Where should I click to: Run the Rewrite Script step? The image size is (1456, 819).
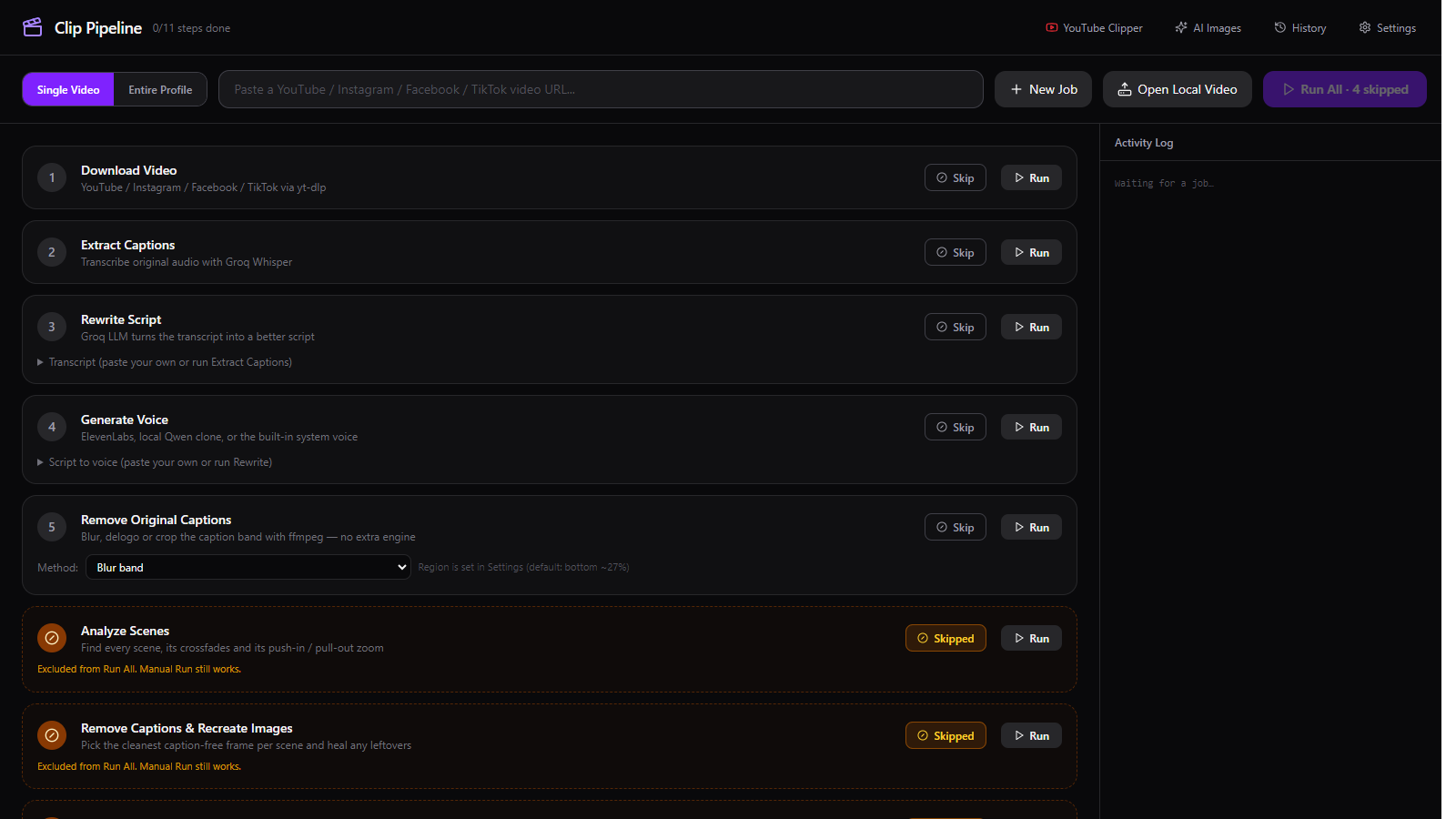1031,327
